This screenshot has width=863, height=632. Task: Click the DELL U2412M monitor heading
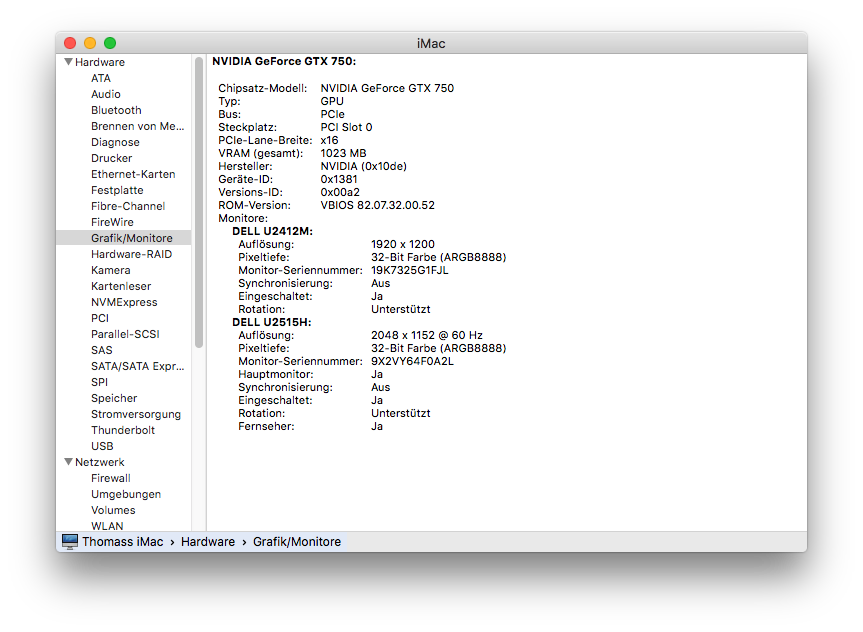click(272, 231)
